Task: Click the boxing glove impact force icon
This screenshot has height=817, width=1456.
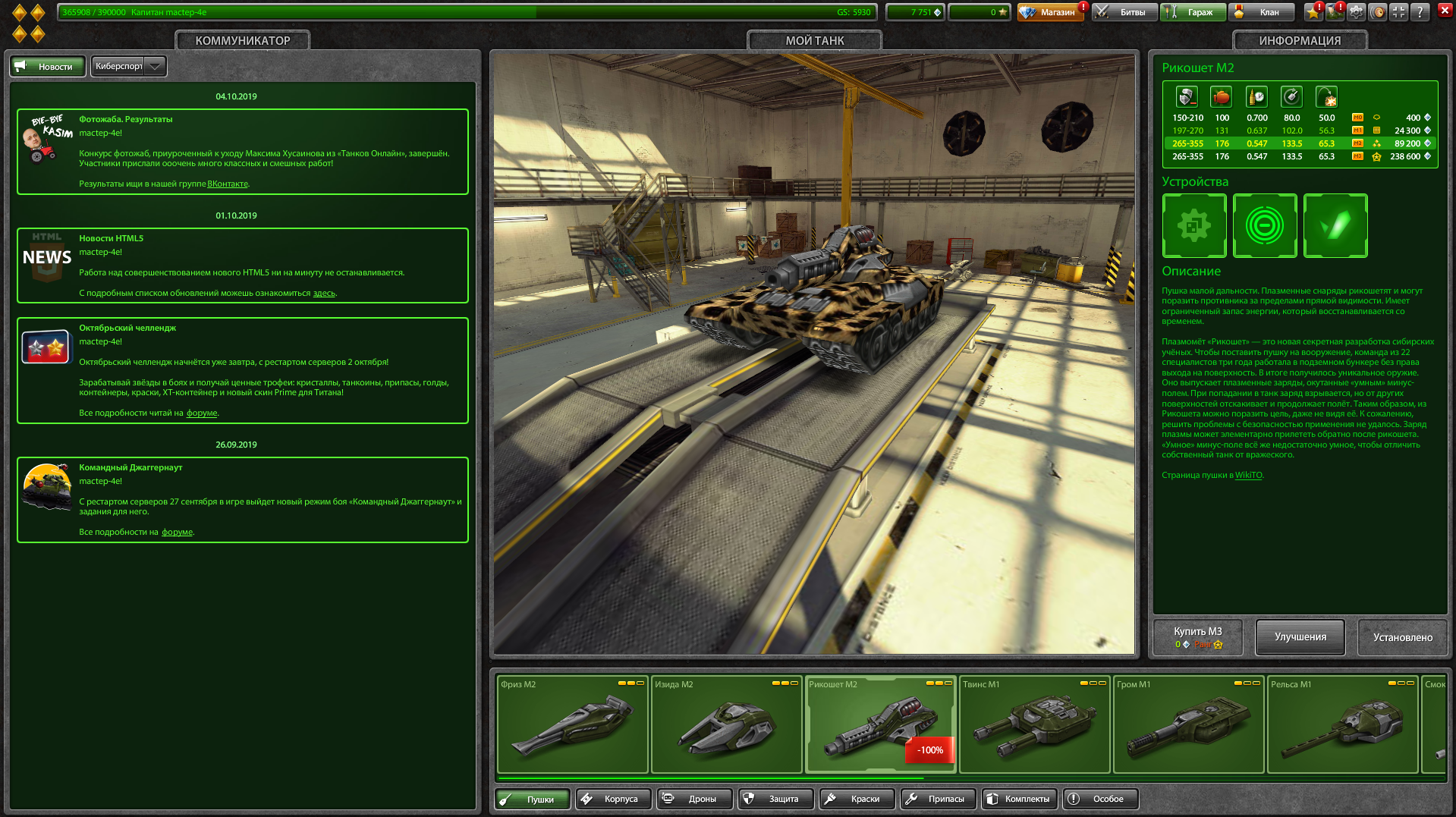Action: tap(1222, 97)
